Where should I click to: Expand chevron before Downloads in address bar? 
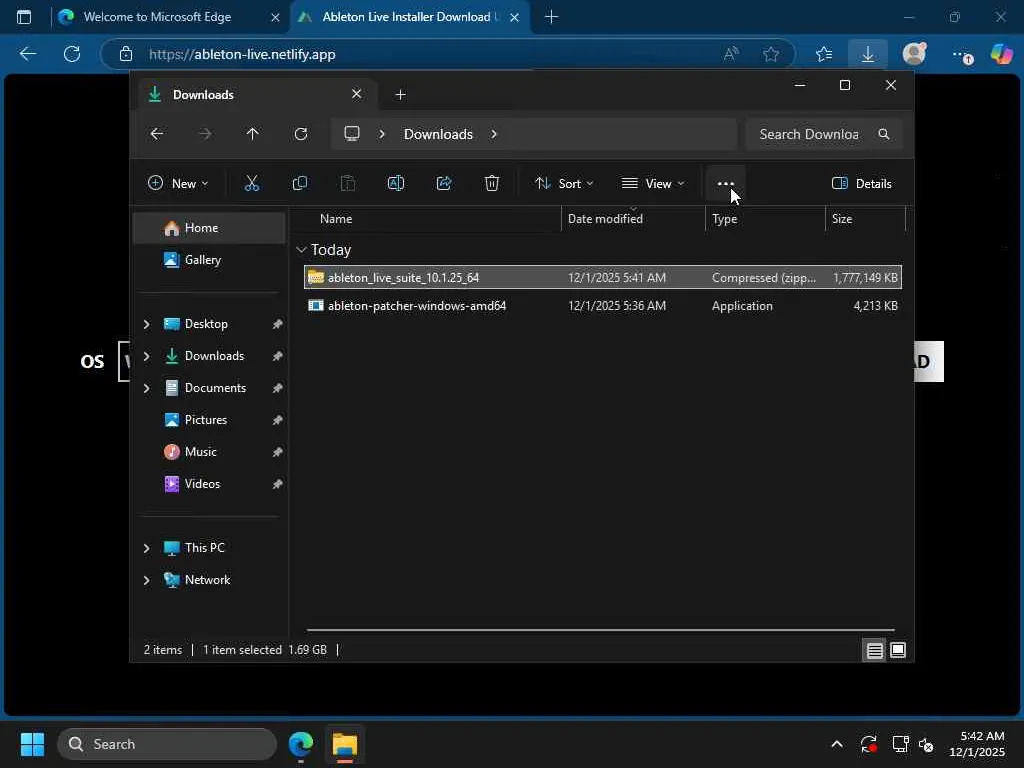(x=382, y=134)
